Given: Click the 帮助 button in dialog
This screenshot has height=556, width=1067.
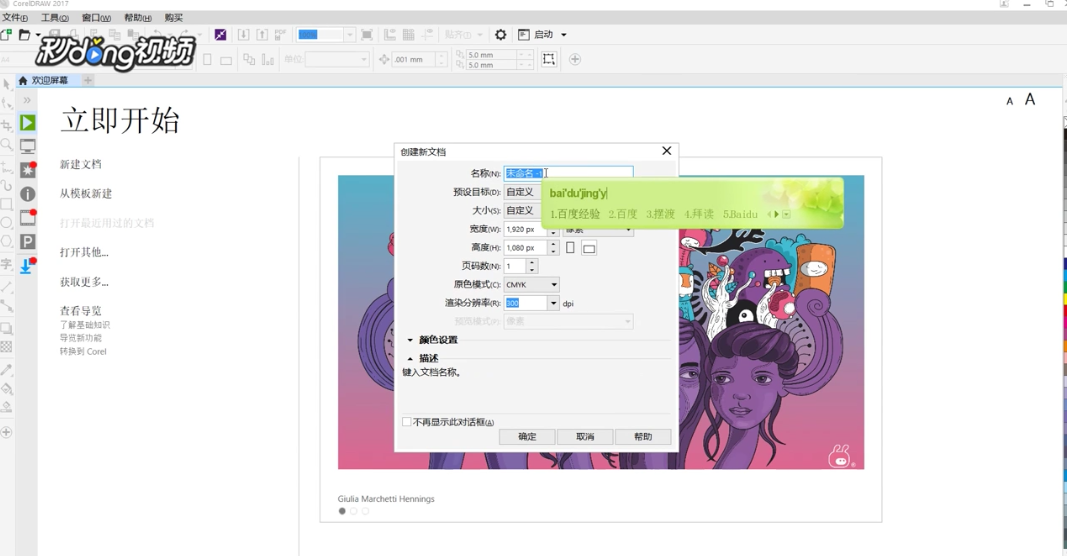Looking at the screenshot, I should pyautogui.click(x=643, y=437).
